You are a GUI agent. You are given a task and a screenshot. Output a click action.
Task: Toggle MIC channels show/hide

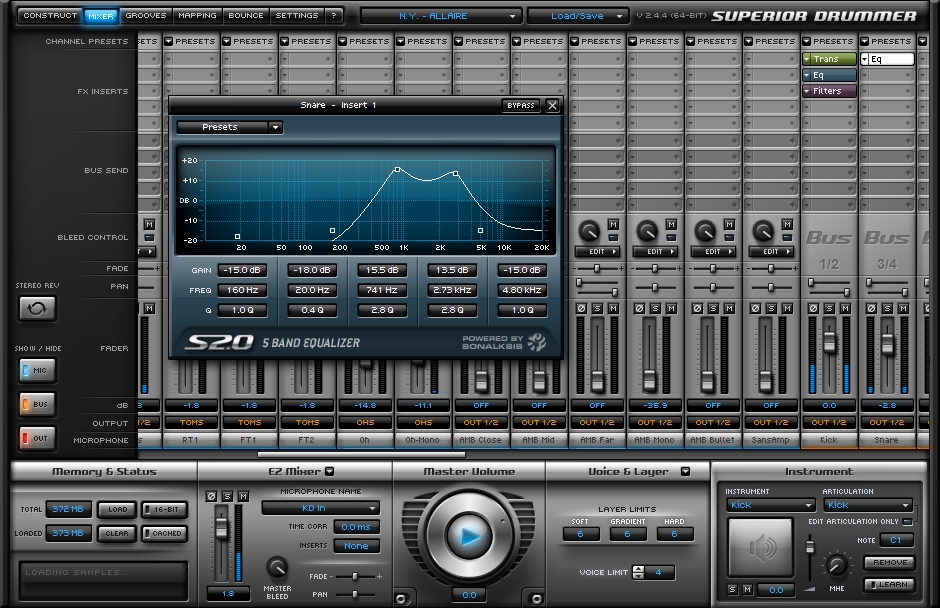pyautogui.click(x=37, y=371)
